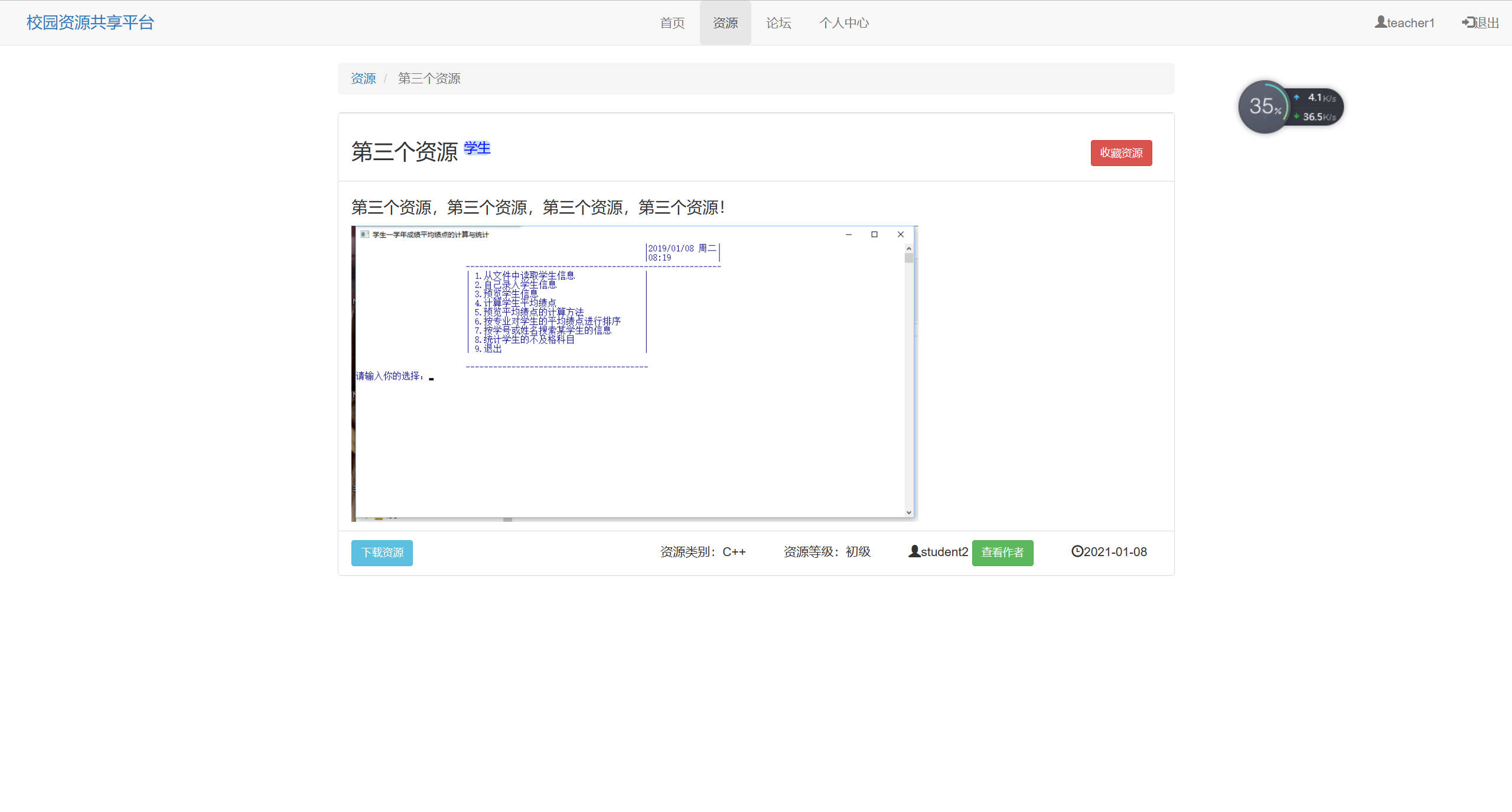This screenshot has height=812, width=1512.
Task: Click the 收藏资源 button
Action: pos(1120,152)
